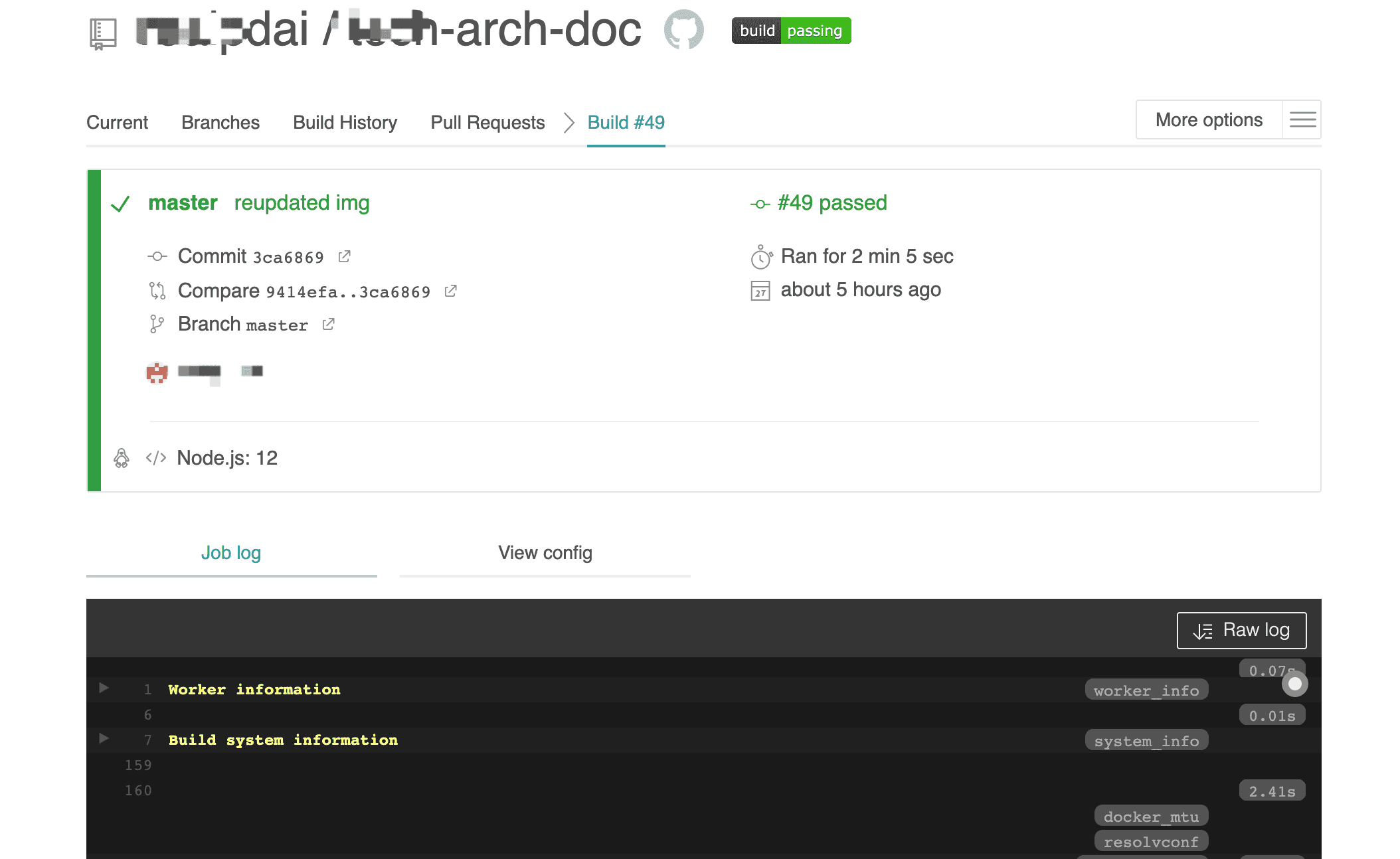This screenshot has width=1400, height=859.
Task: Click the reupdated img commit message link
Action: pyautogui.click(x=302, y=202)
